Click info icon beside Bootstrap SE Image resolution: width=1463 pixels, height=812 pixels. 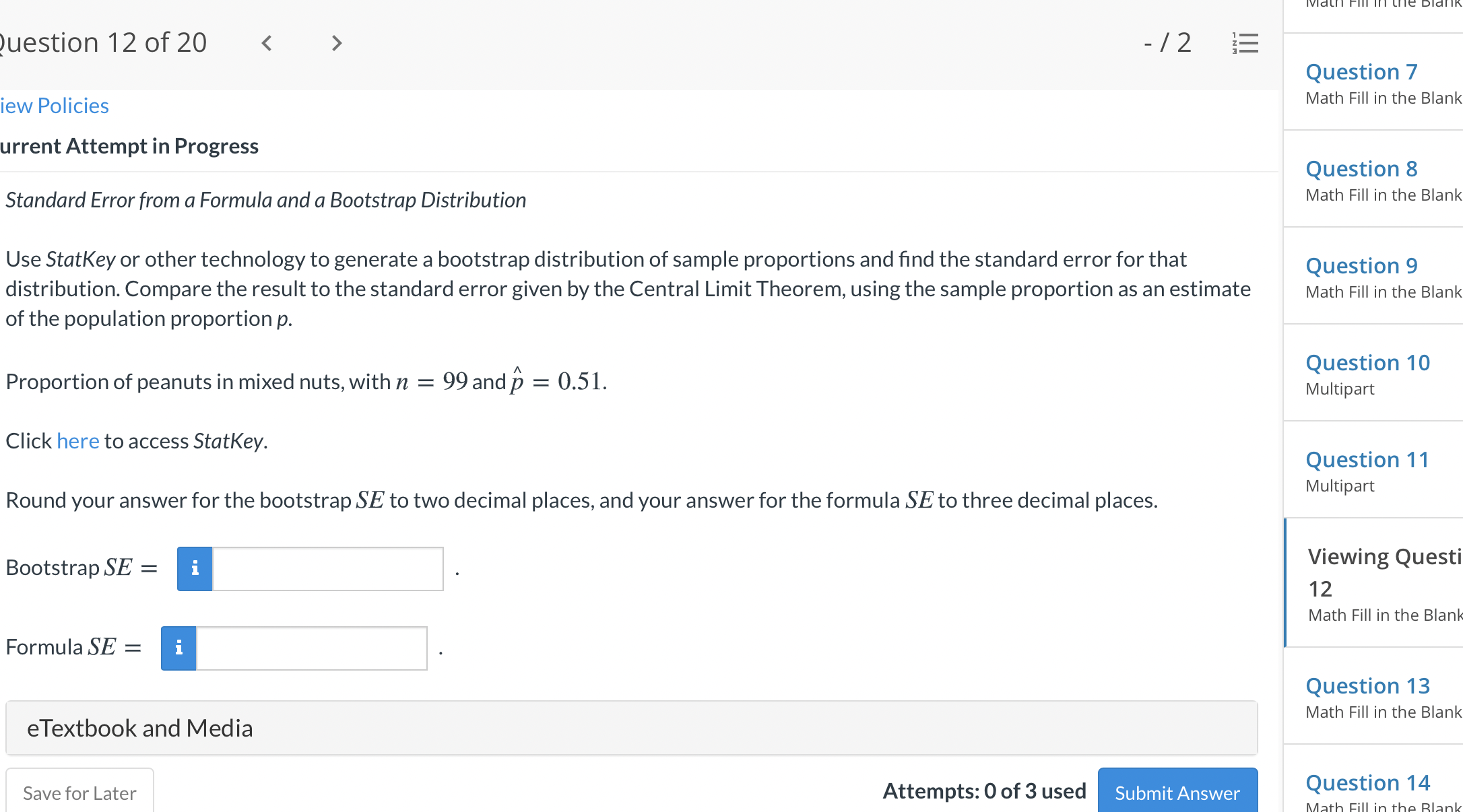pyautogui.click(x=195, y=569)
